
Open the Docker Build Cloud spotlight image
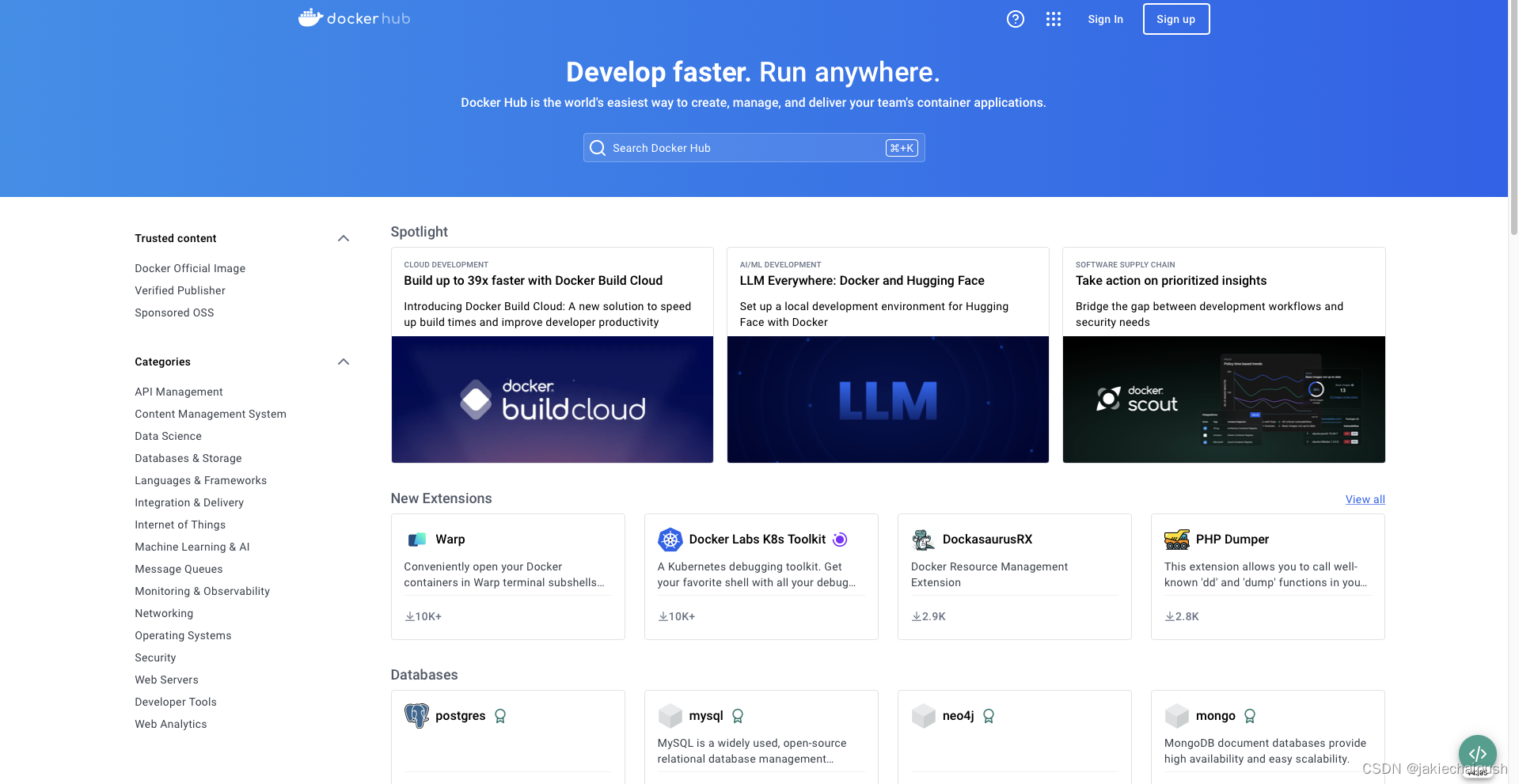pos(553,400)
